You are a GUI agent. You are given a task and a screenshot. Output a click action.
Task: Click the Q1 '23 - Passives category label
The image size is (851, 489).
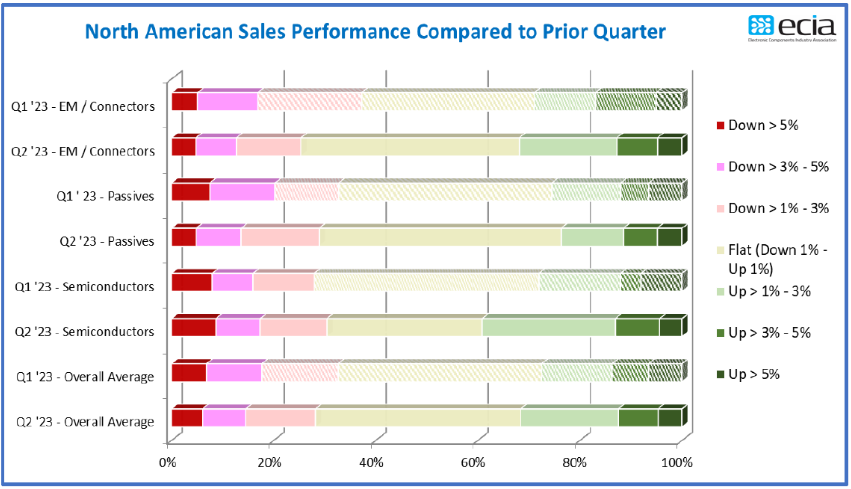(x=105, y=196)
